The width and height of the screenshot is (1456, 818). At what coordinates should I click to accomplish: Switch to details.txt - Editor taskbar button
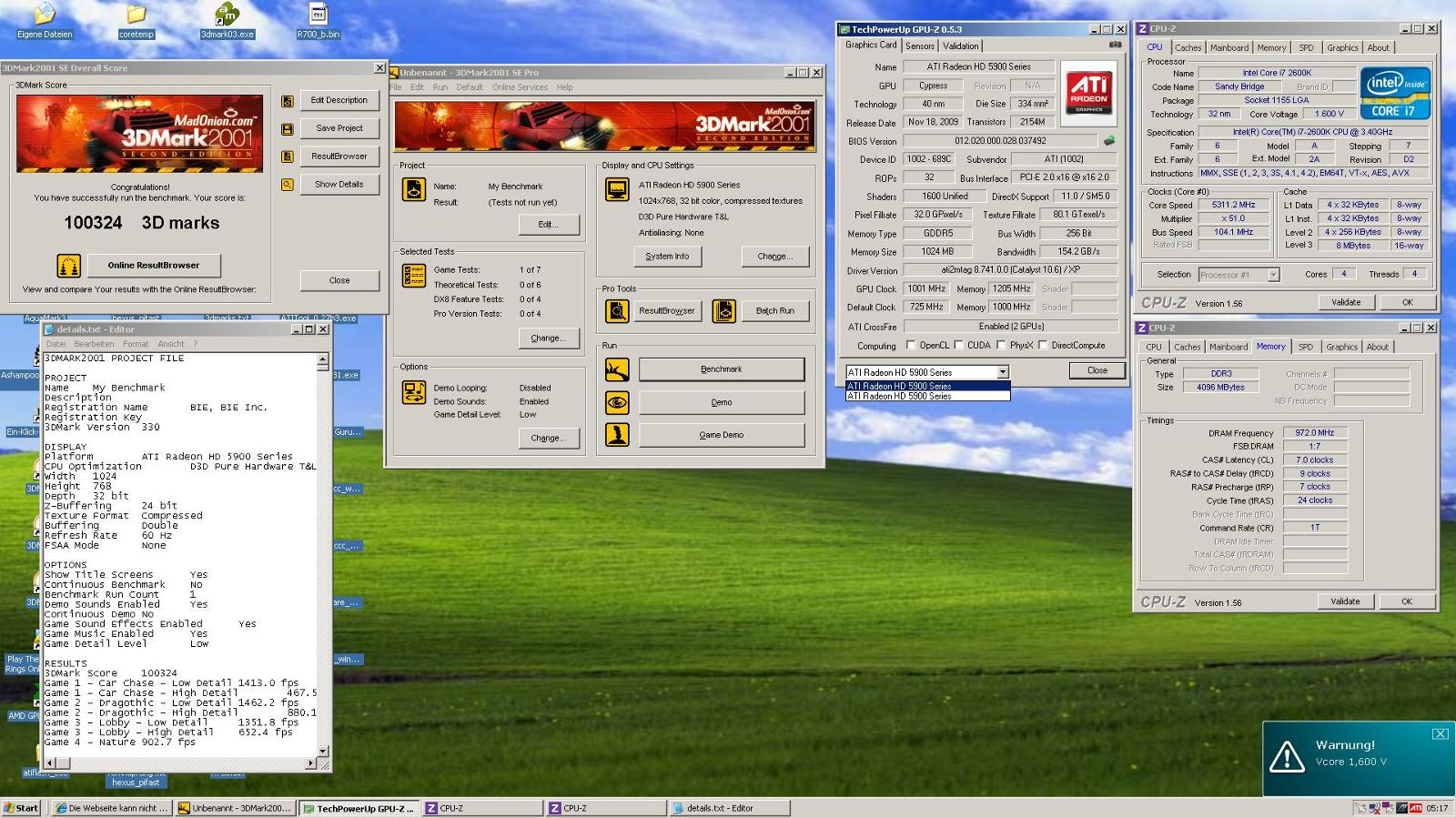pyautogui.click(x=729, y=808)
